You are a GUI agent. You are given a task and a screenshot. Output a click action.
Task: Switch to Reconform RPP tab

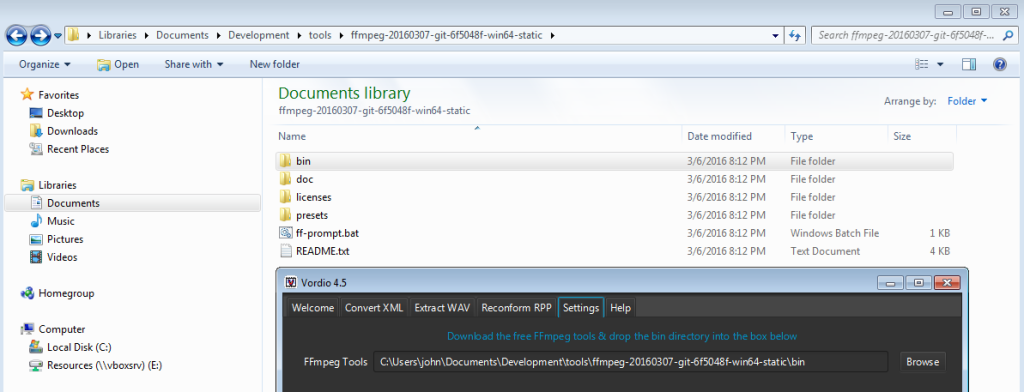517,308
